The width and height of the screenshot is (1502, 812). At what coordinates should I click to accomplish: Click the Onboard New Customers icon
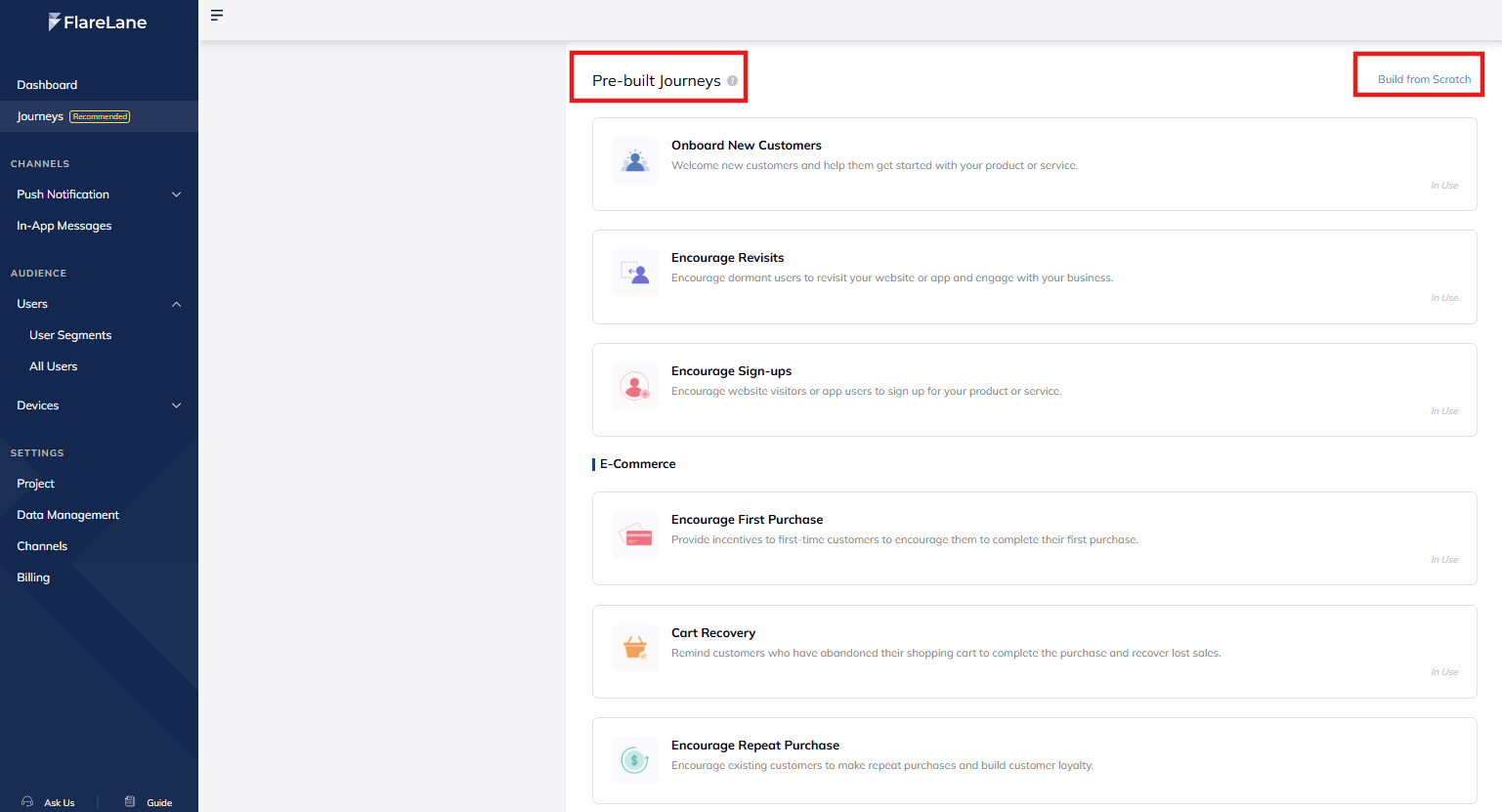[635, 160]
